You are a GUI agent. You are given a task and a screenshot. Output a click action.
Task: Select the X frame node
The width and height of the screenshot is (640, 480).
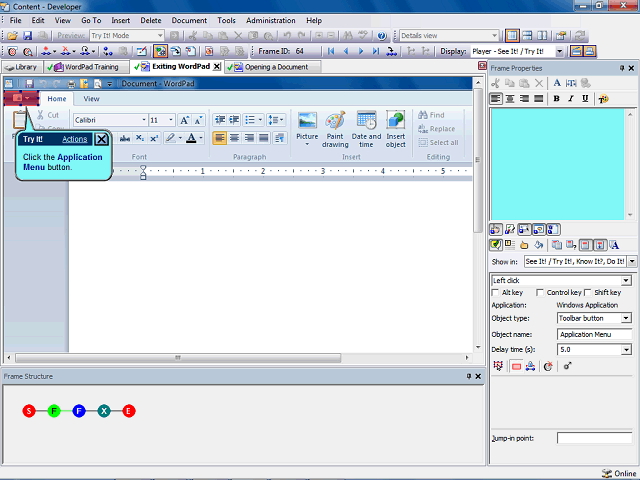pos(104,411)
